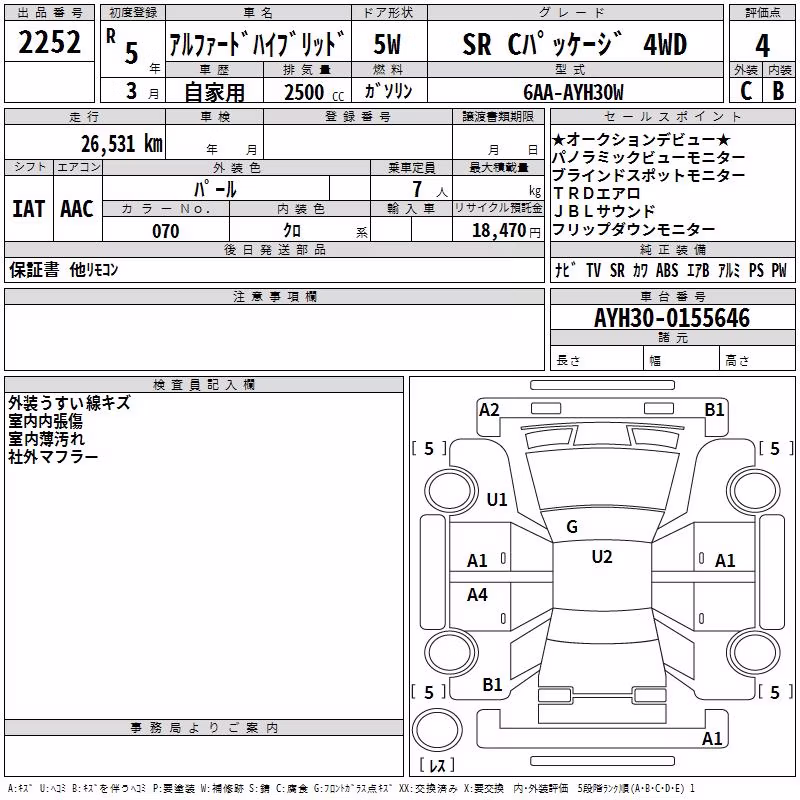
Task: Click B1 mark on front bumper
Action: [x=714, y=410]
